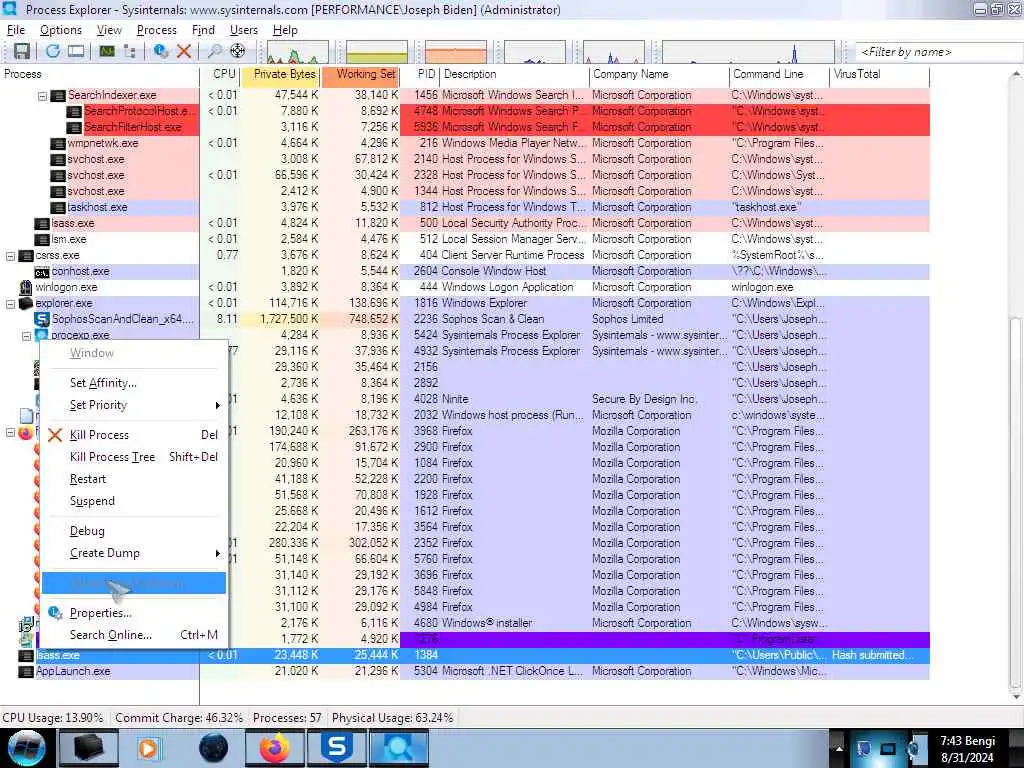This screenshot has height=768, width=1024.
Task: Open the yellow commit history mini graph
Action: pyautogui.click(x=377, y=52)
